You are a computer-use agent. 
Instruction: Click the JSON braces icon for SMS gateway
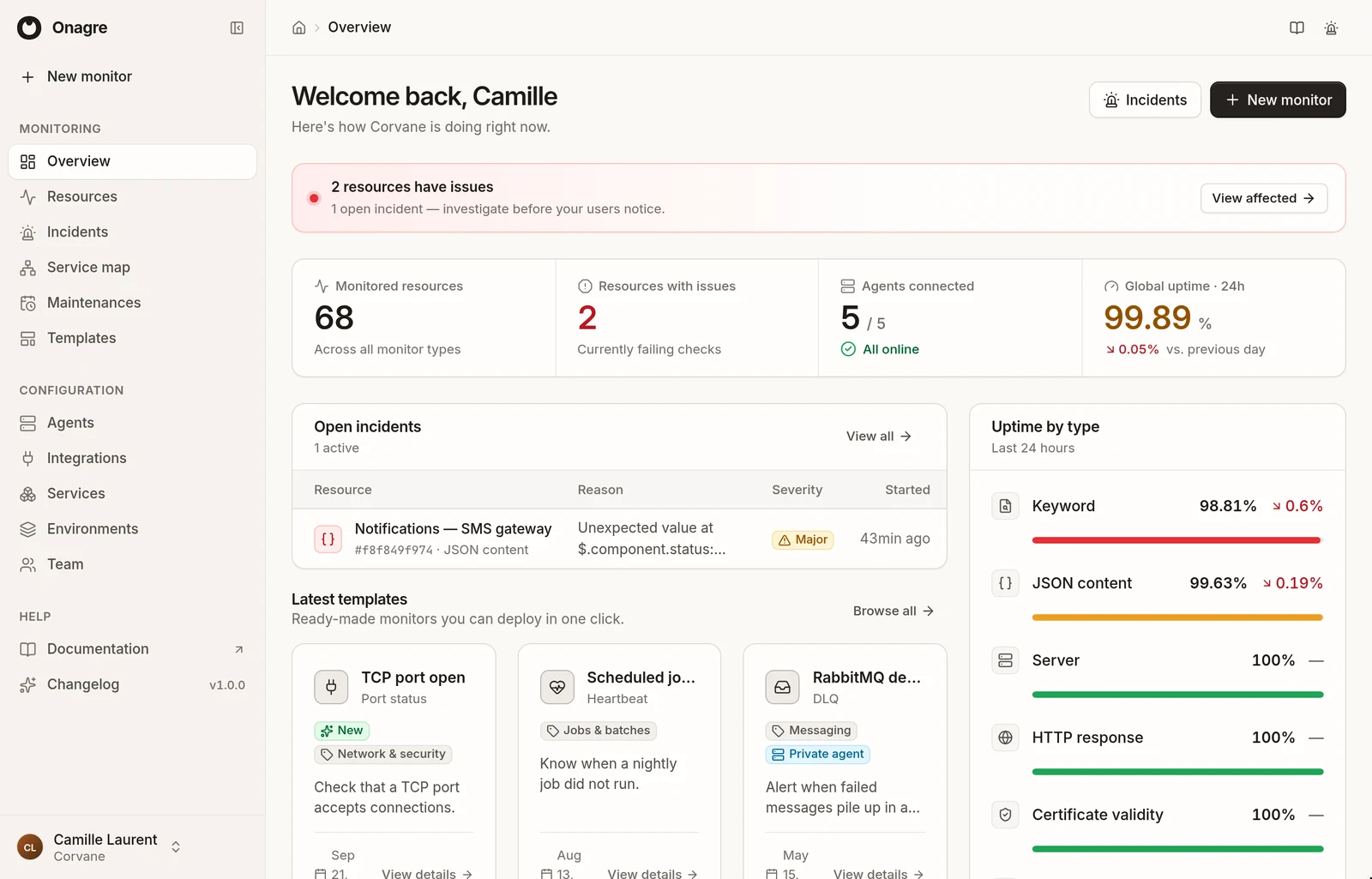pos(328,539)
